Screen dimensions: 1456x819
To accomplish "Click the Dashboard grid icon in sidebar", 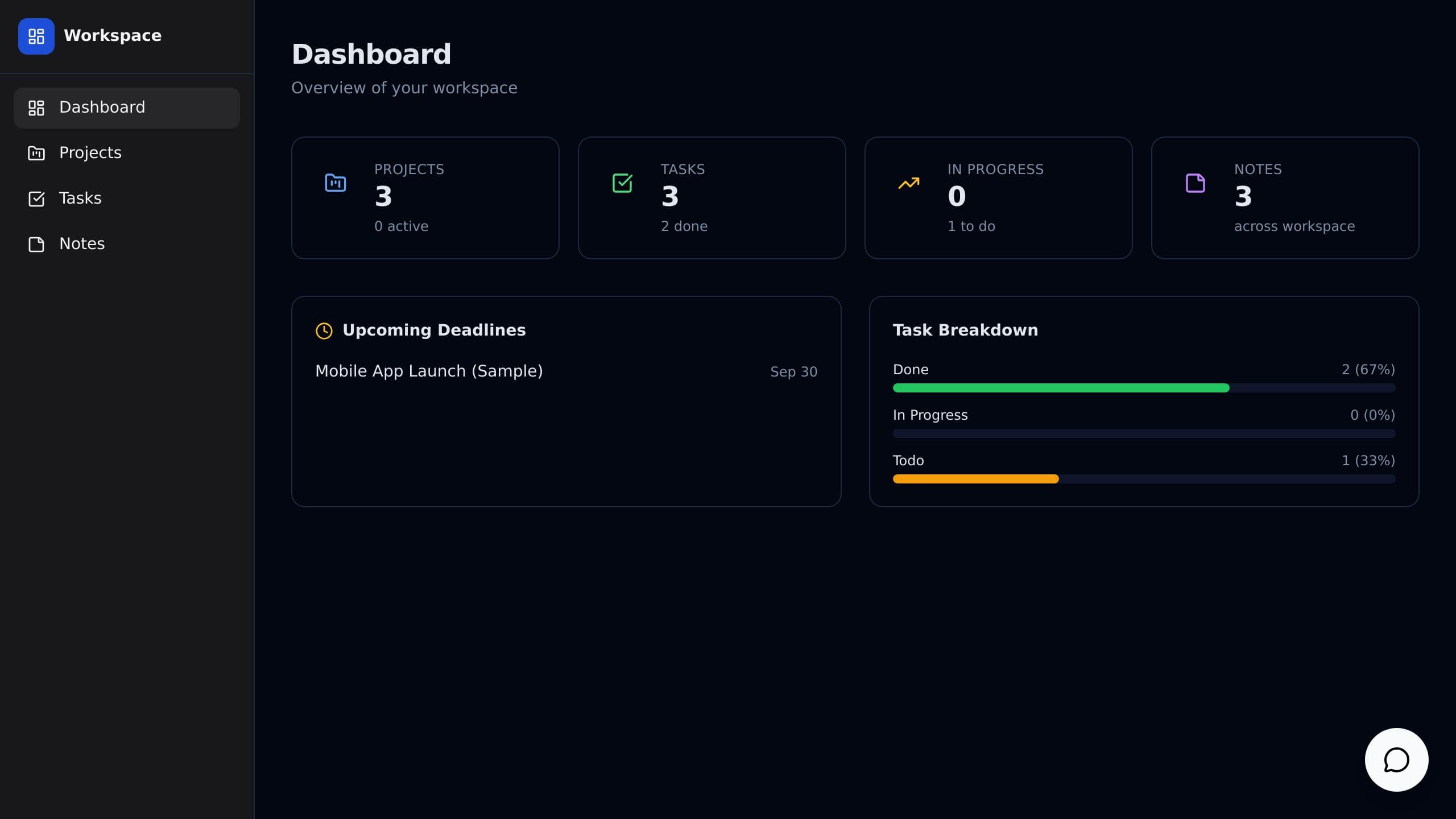I will coord(36,108).
